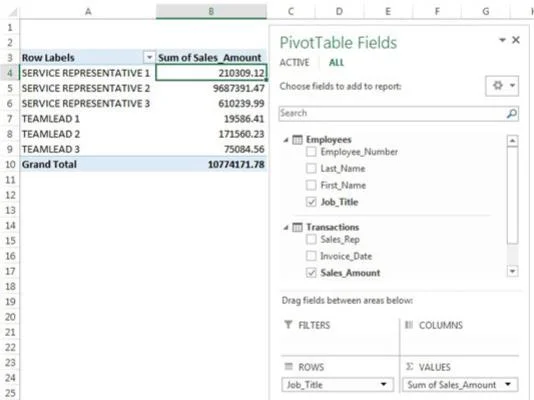Screen dimensions: 534x400
Task: Click the Search fields input box
Action: [392, 113]
